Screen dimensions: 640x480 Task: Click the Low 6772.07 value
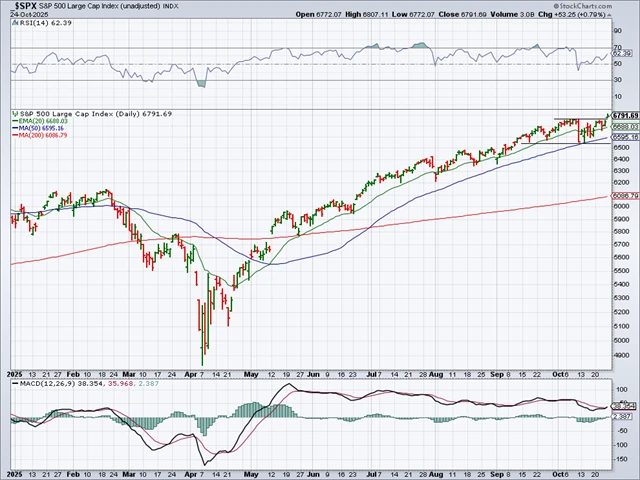point(411,15)
